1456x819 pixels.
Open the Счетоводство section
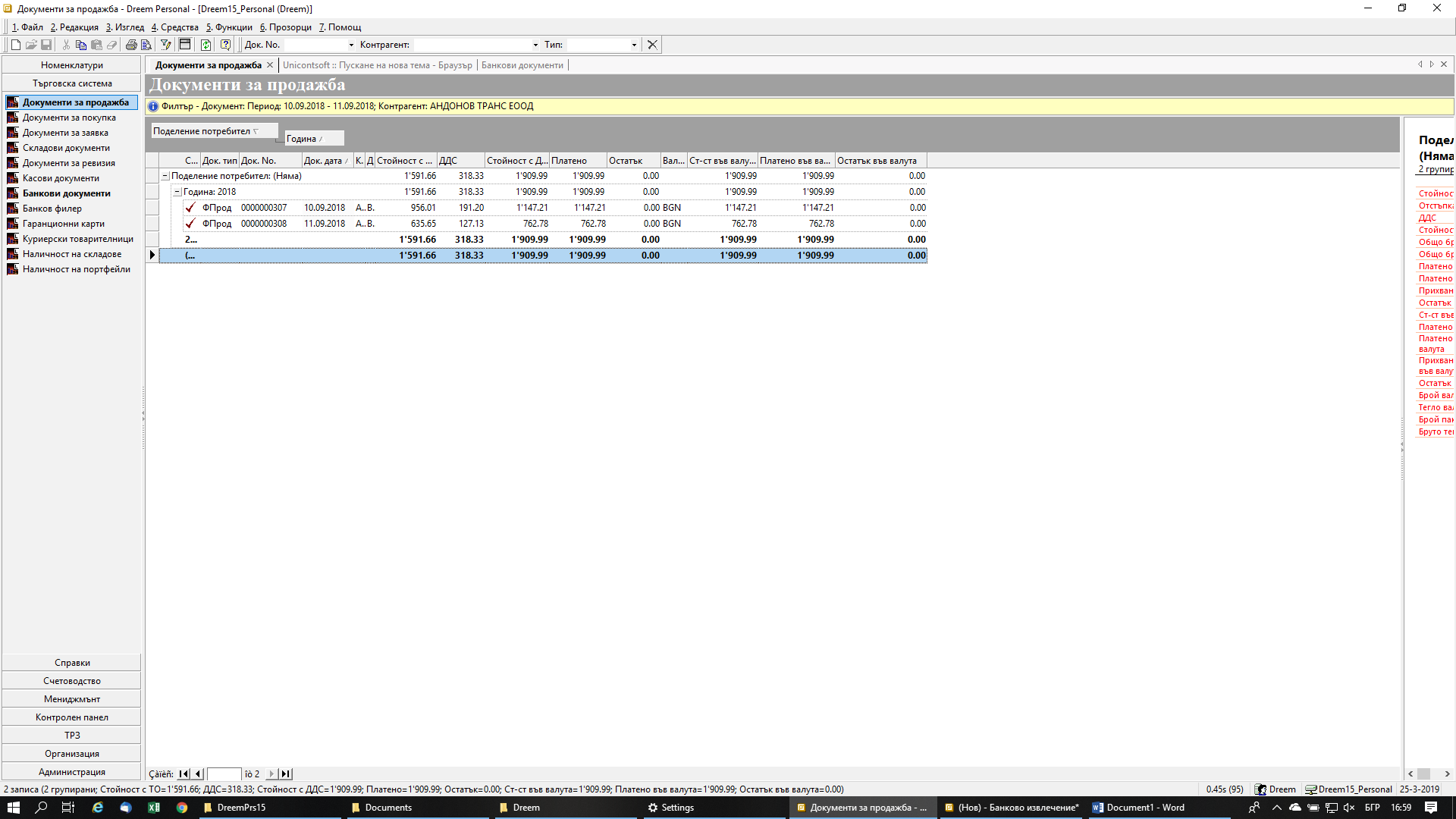point(72,681)
